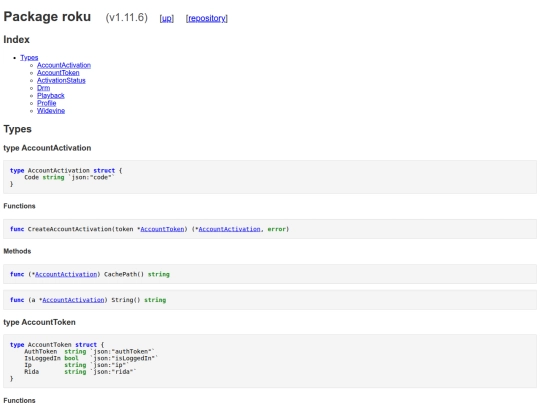540x405 pixels.
Task: Go to the Profile index link
Action: (x=46, y=103)
